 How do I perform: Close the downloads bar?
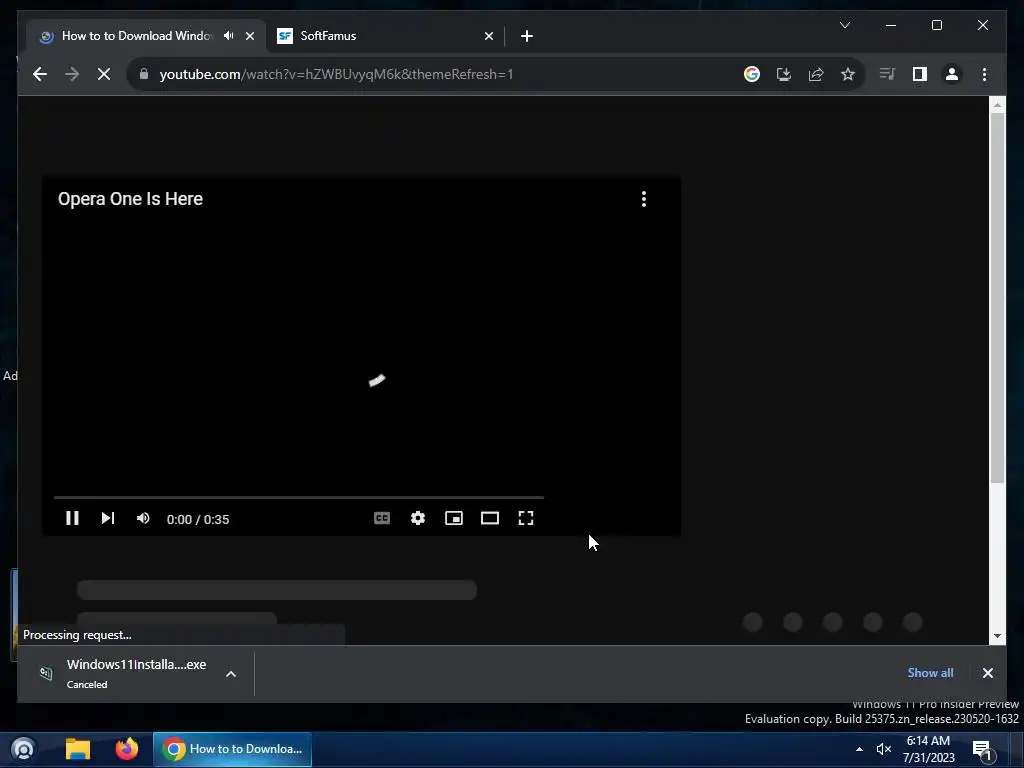pyautogui.click(x=987, y=673)
